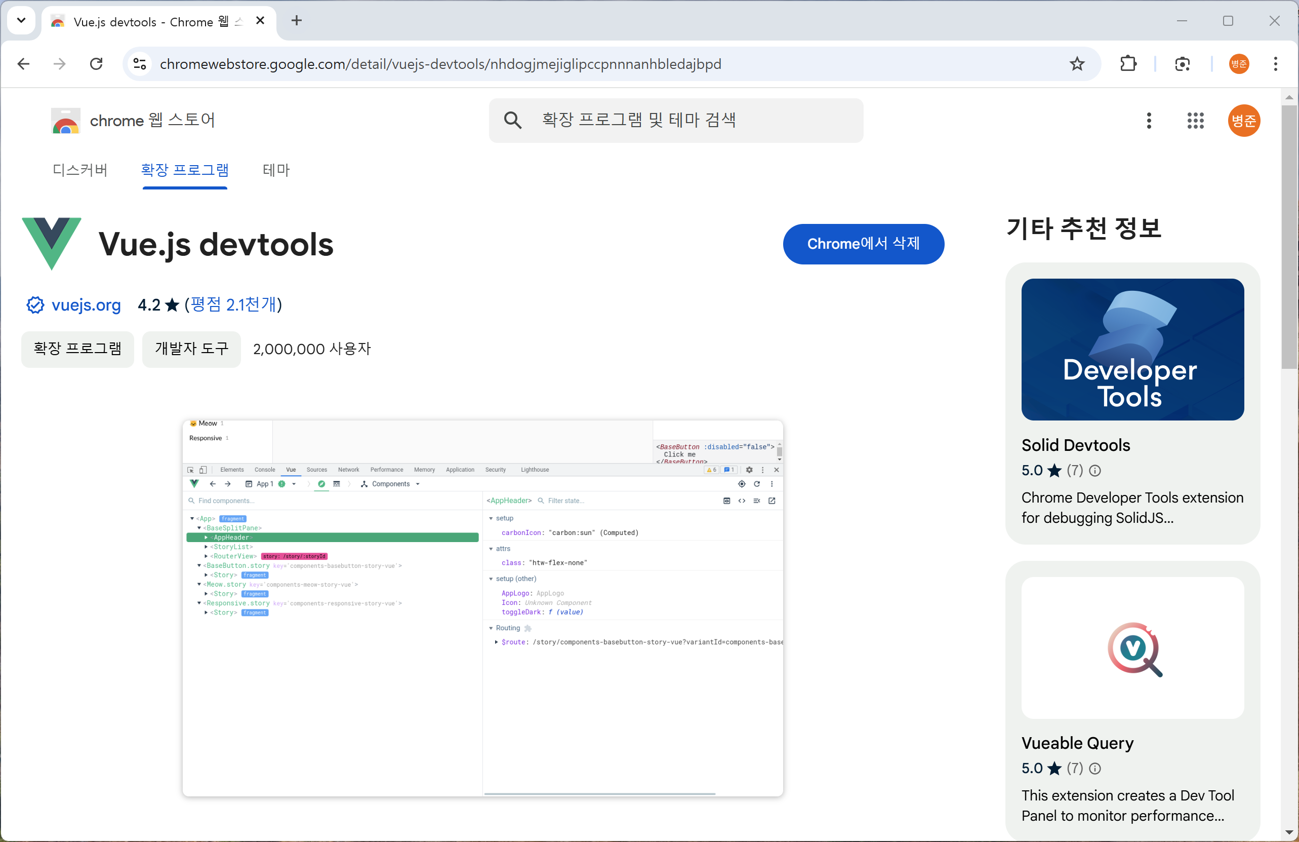
Task: Open the Solid Devtools card image
Action: point(1133,349)
